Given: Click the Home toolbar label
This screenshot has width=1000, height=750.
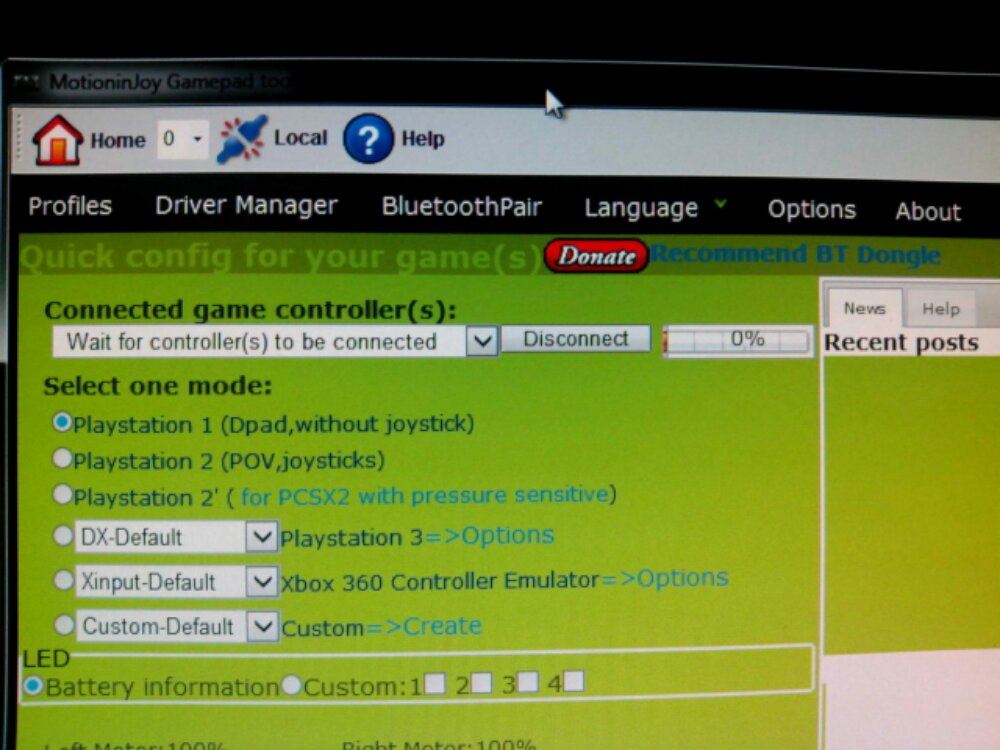Looking at the screenshot, I should tap(118, 140).
